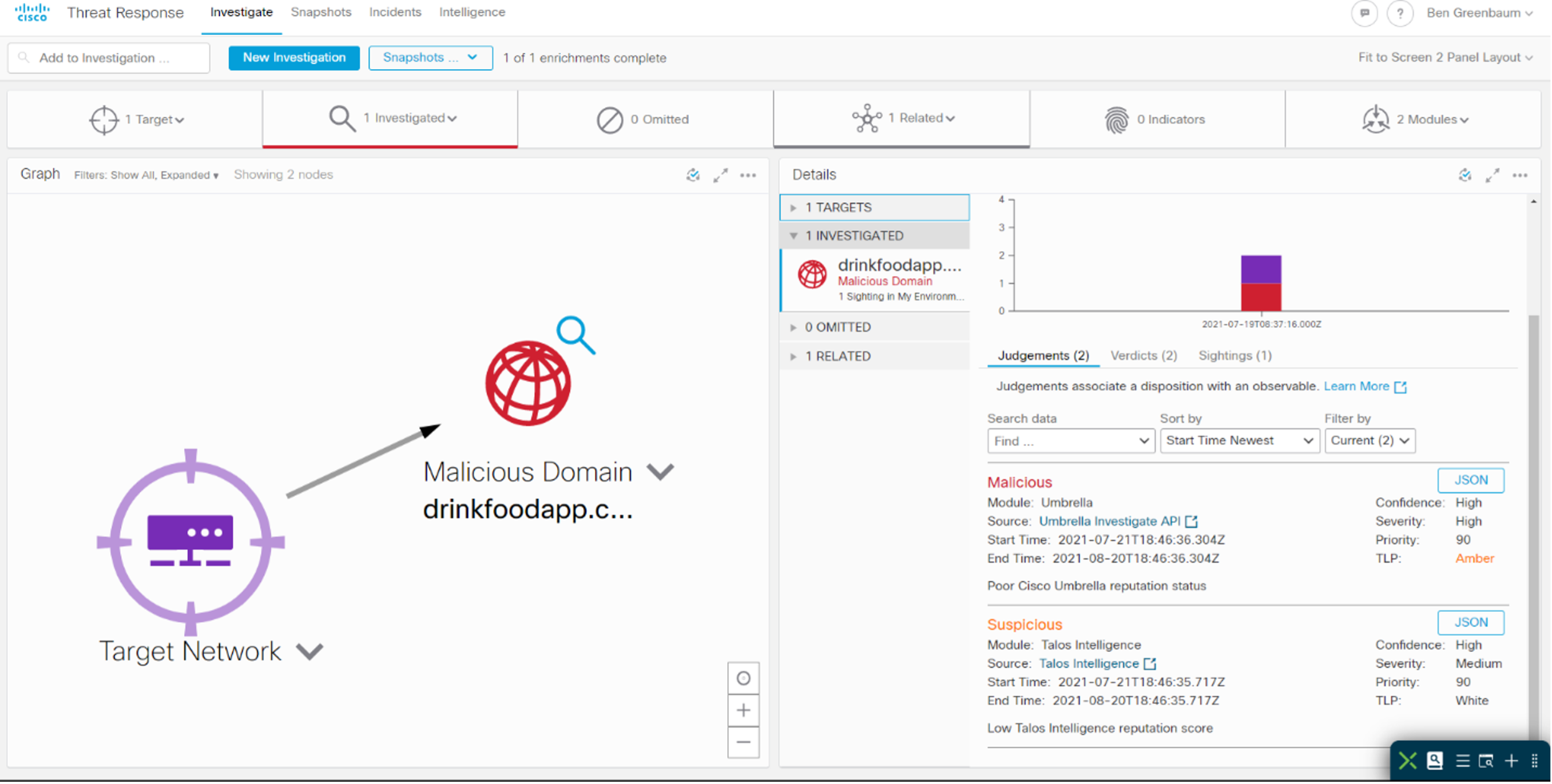The width and height of the screenshot is (1552, 784).
Task: Switch to the Verdicts (2) tab
Action: click(1143, 355)
